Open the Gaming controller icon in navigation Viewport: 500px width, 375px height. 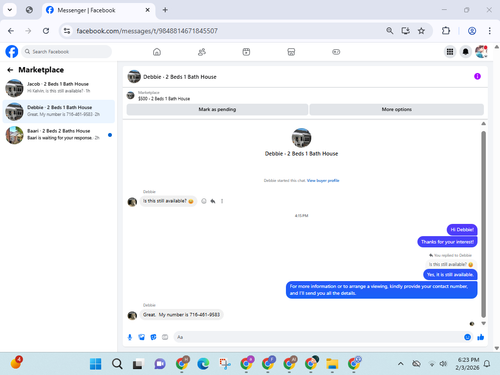click(336, 52)
